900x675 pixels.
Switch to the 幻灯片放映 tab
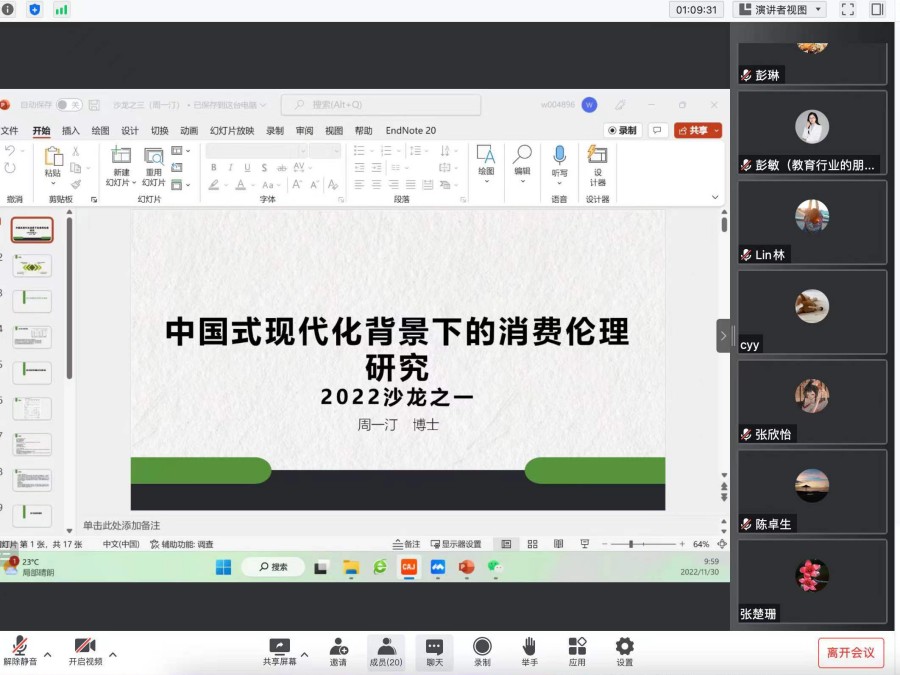[232, 130]
